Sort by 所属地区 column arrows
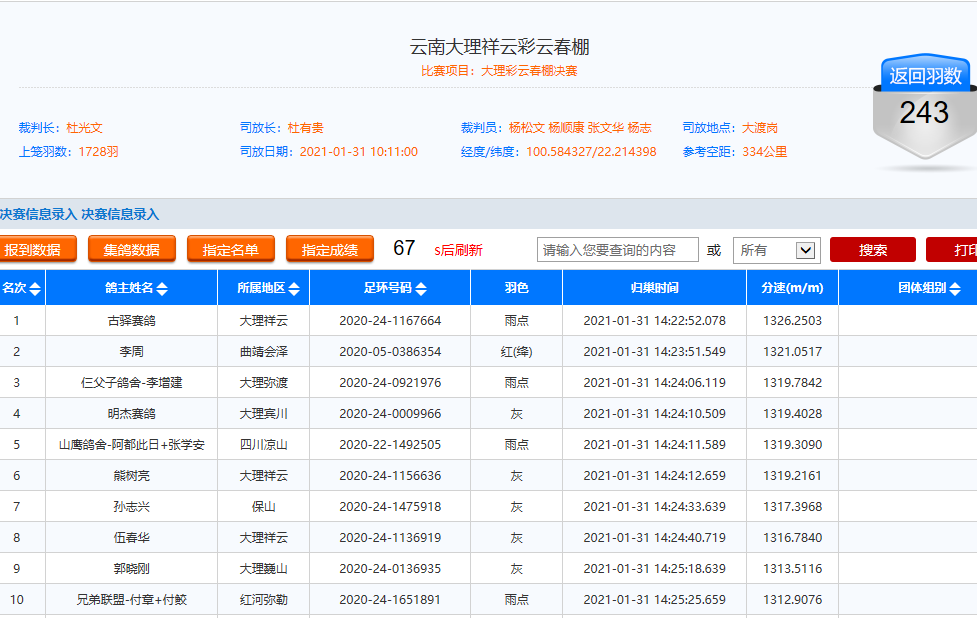The height and width of the screenshot is (618, 977). [294, 288]
